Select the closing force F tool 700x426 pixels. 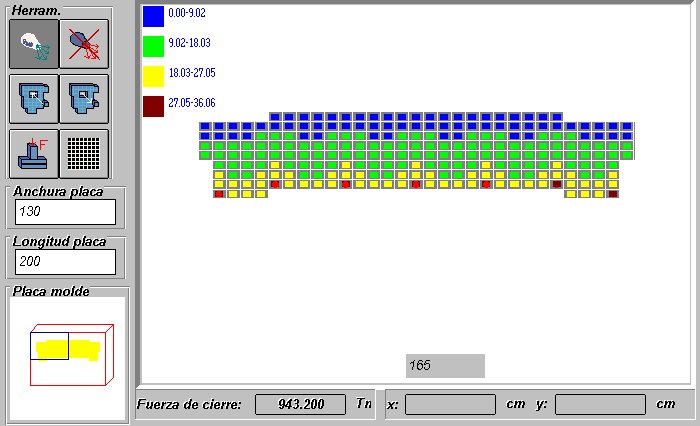34,153
